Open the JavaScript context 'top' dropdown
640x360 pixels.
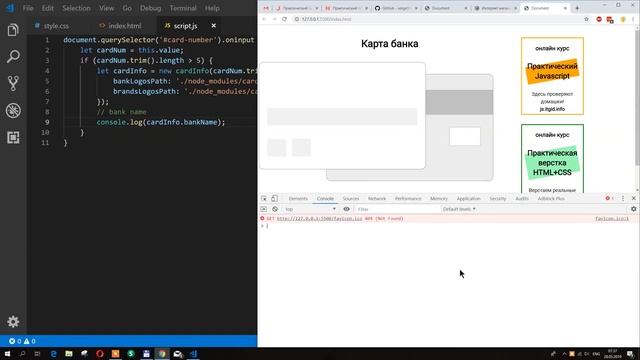pos(310,209)
